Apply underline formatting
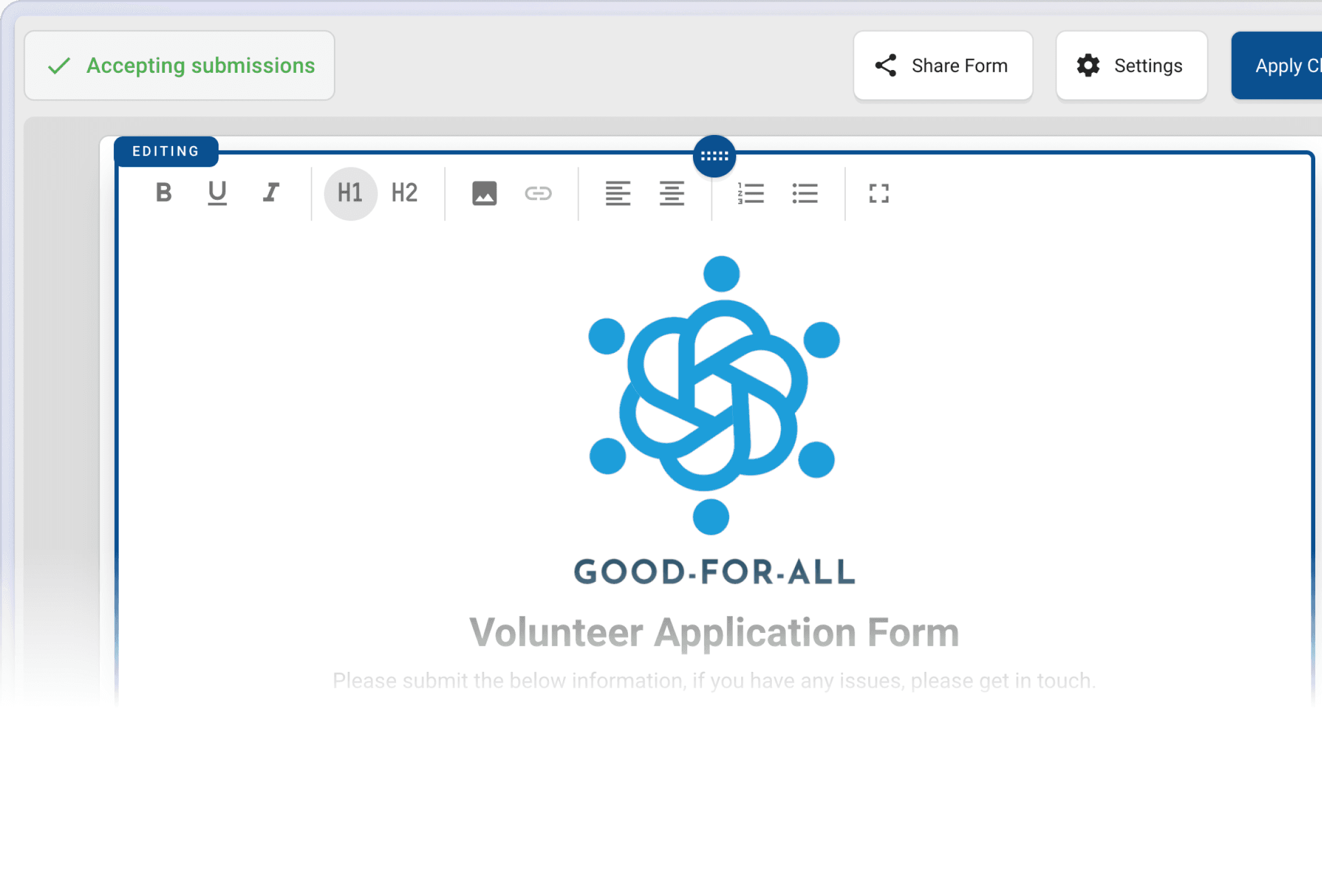1322x896 pixels. [217, 193]
